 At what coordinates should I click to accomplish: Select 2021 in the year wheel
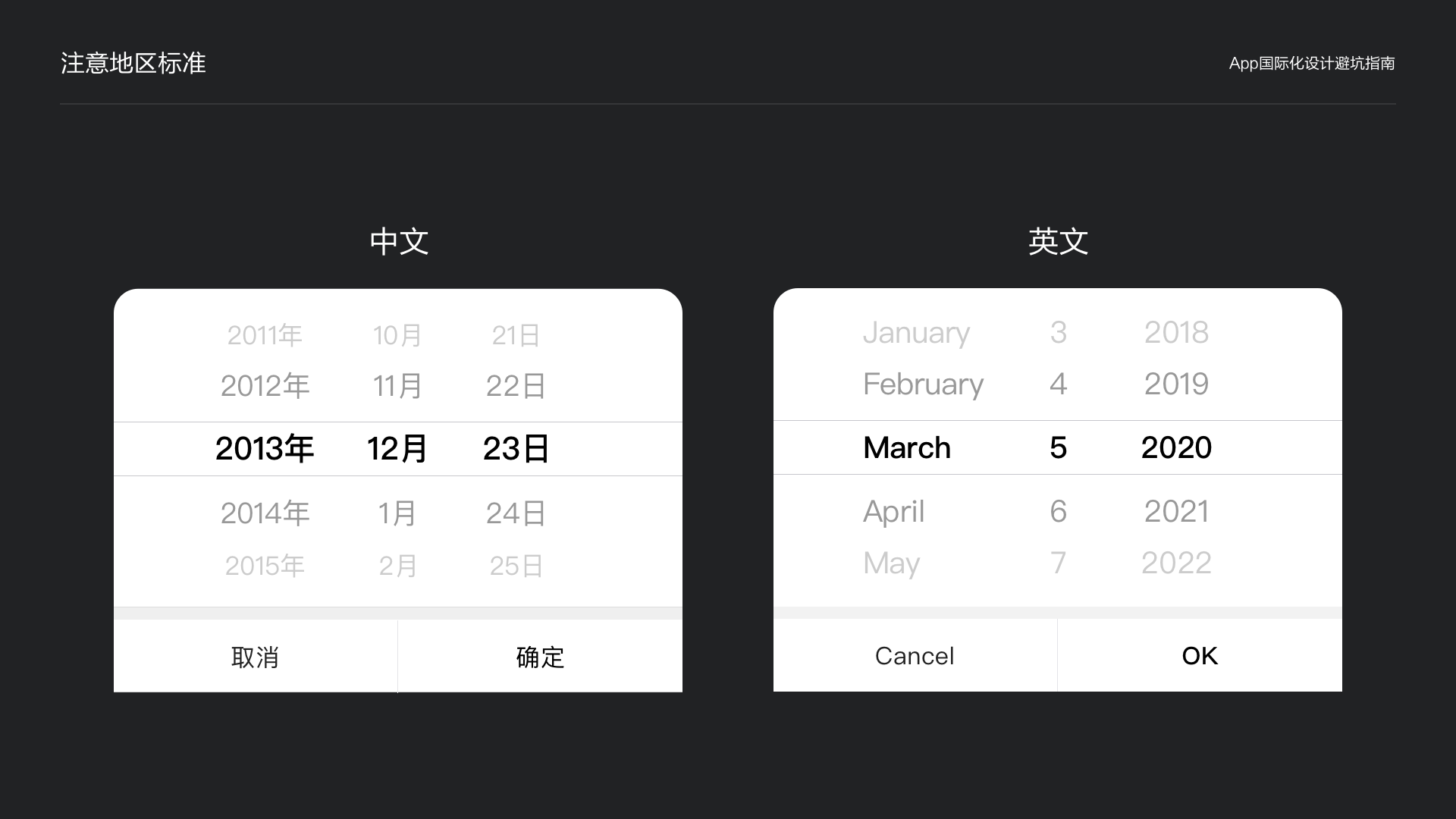[1176, 511]
